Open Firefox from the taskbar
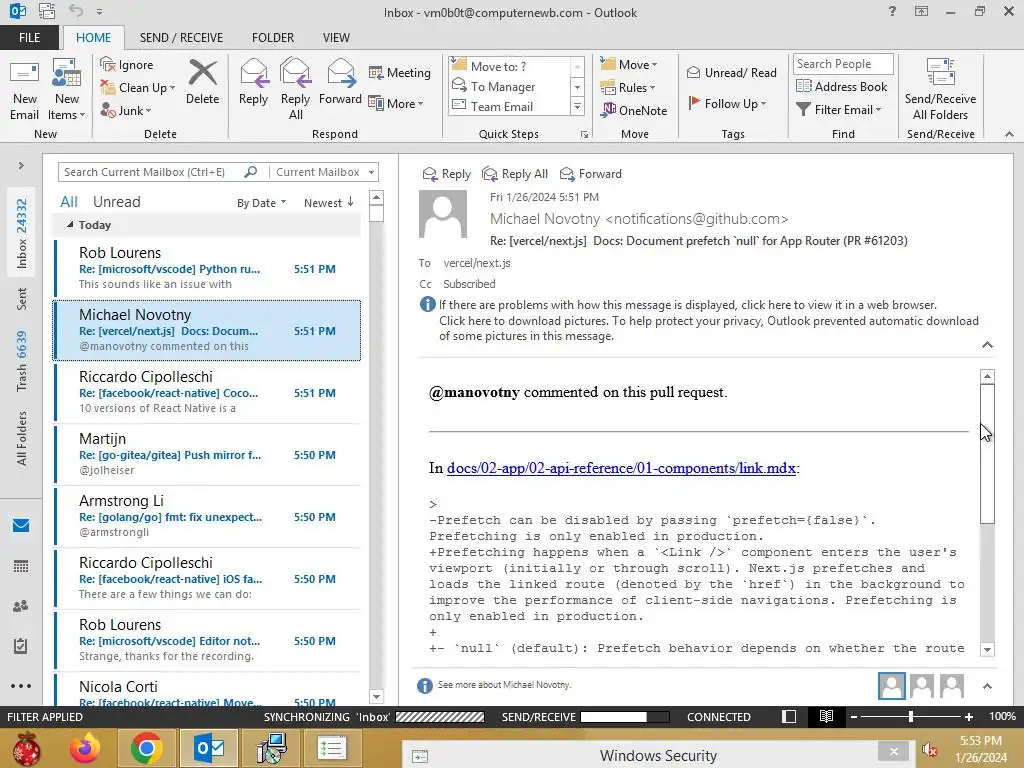Screen dimensions: 1024x768 click(86, 748)
